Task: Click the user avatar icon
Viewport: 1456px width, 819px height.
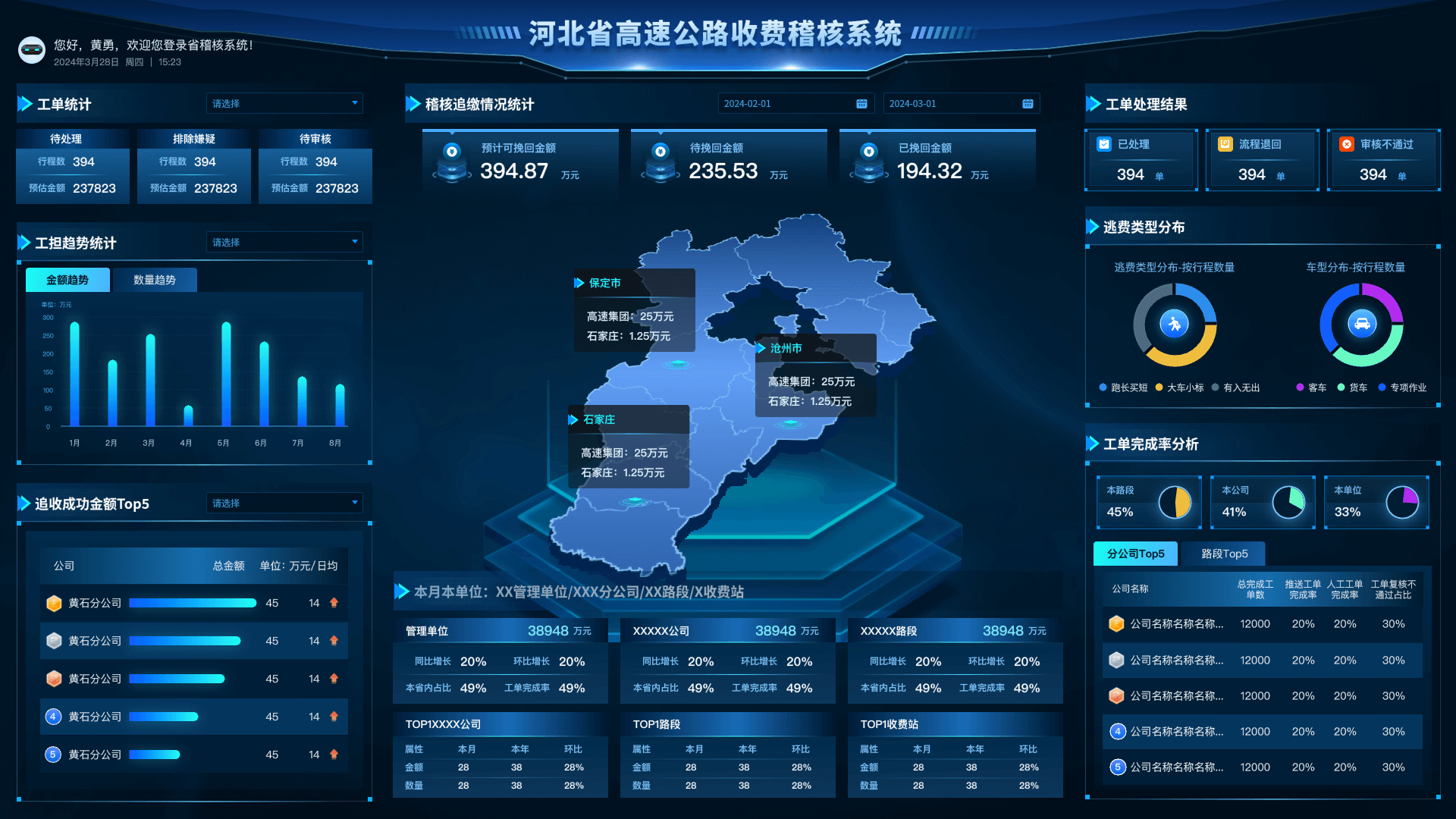Action: click(x=32, y=50)
